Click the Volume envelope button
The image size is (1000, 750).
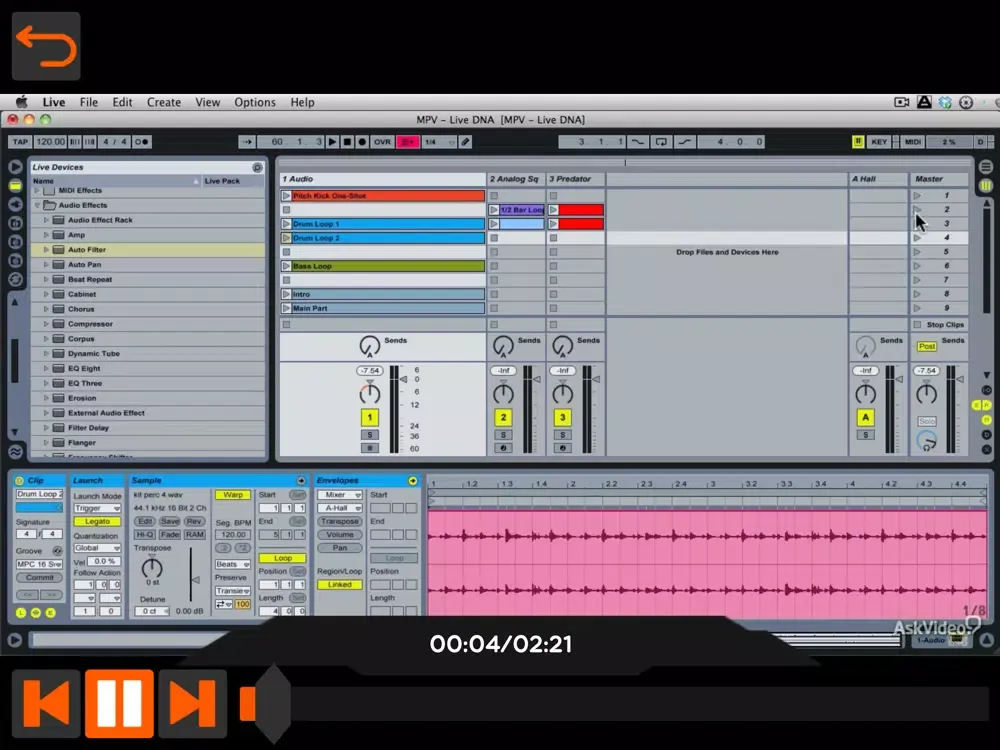pos(339,534)
